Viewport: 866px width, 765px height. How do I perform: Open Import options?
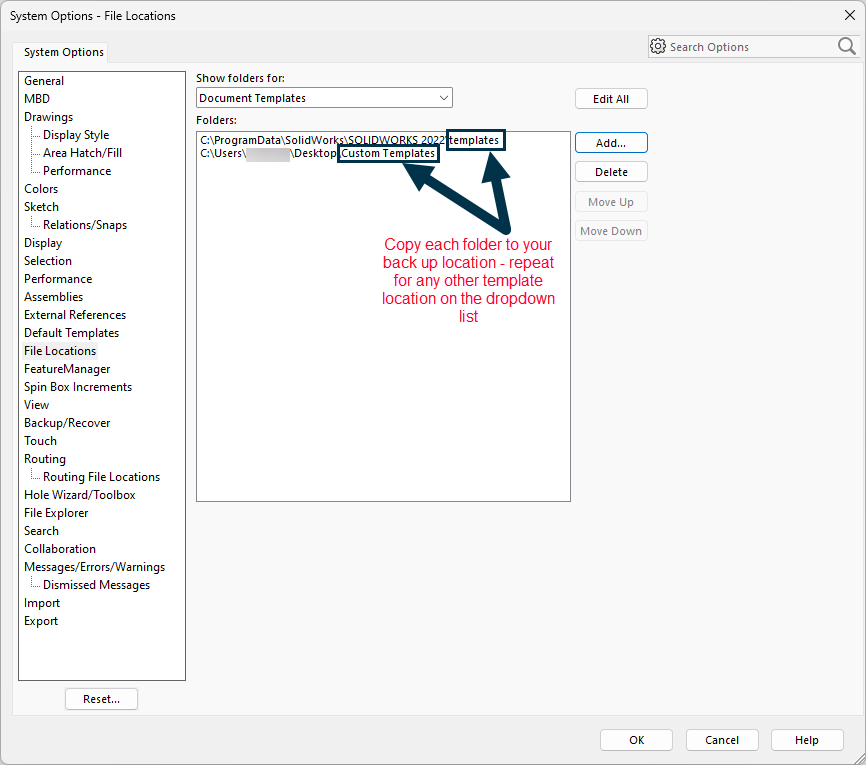click(42, 603)
